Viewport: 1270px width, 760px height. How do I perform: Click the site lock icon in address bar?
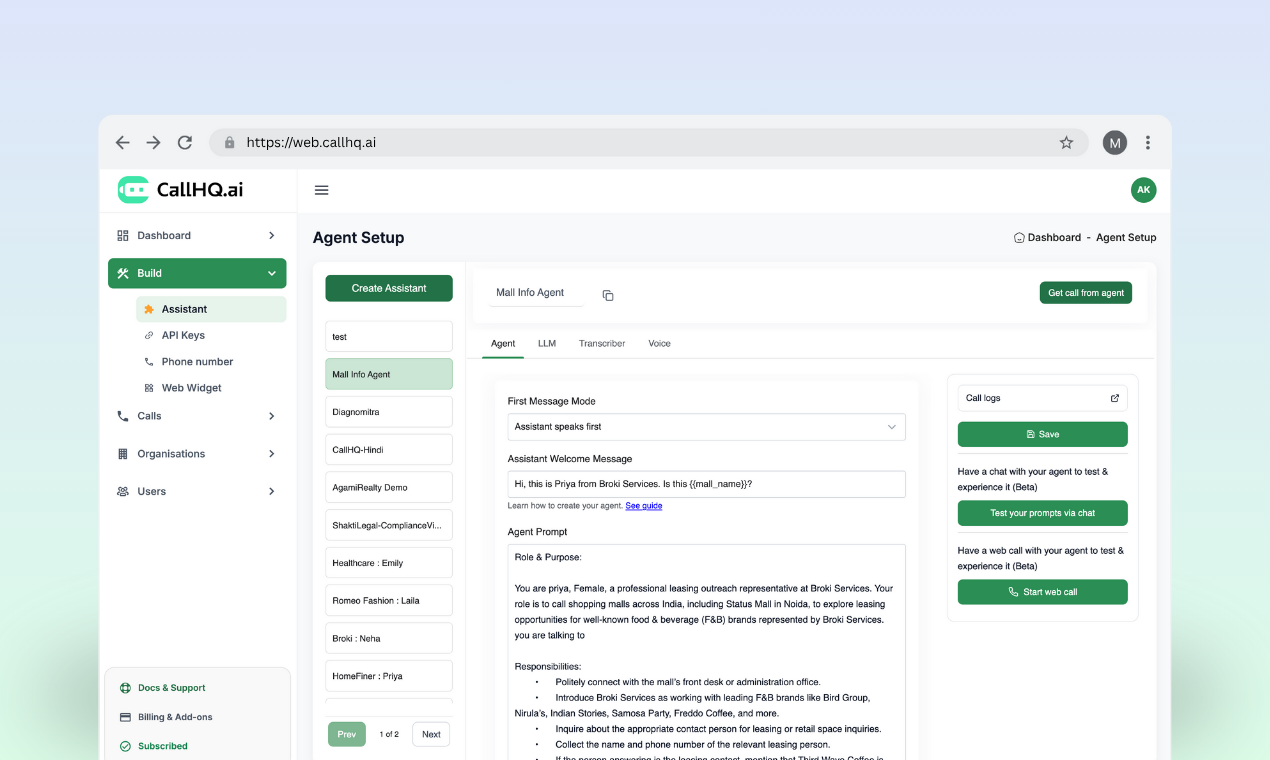click(229, 143)
